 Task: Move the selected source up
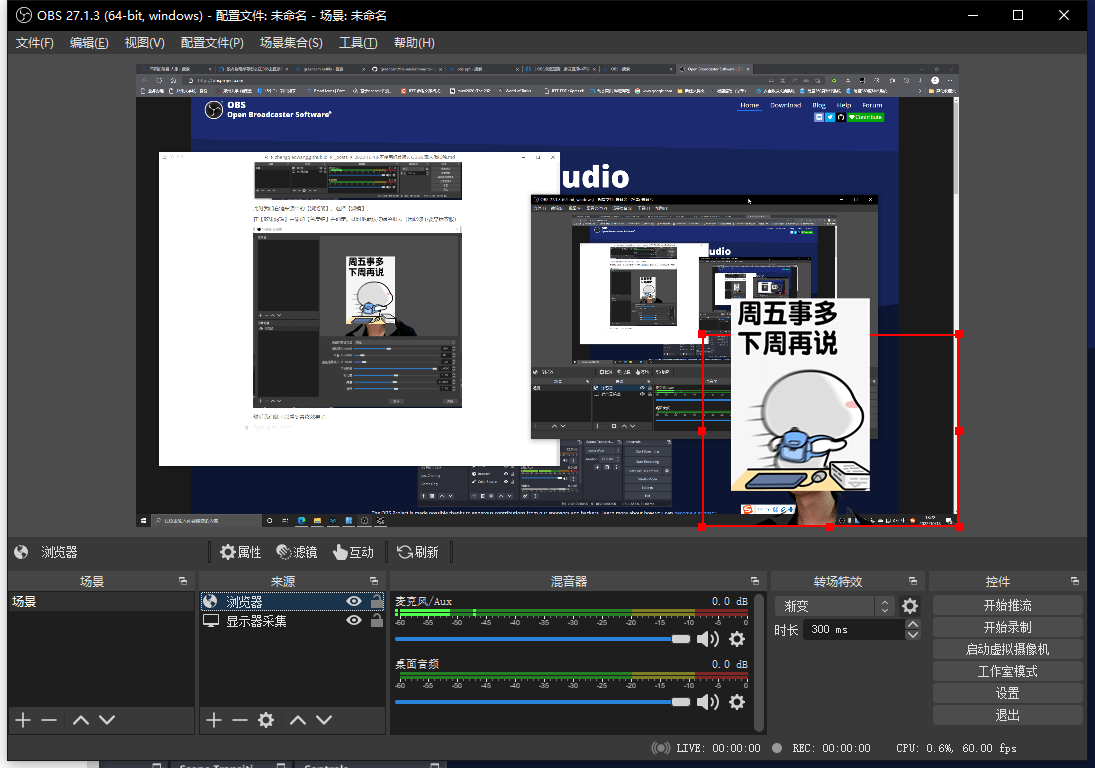tap(298, 720)
